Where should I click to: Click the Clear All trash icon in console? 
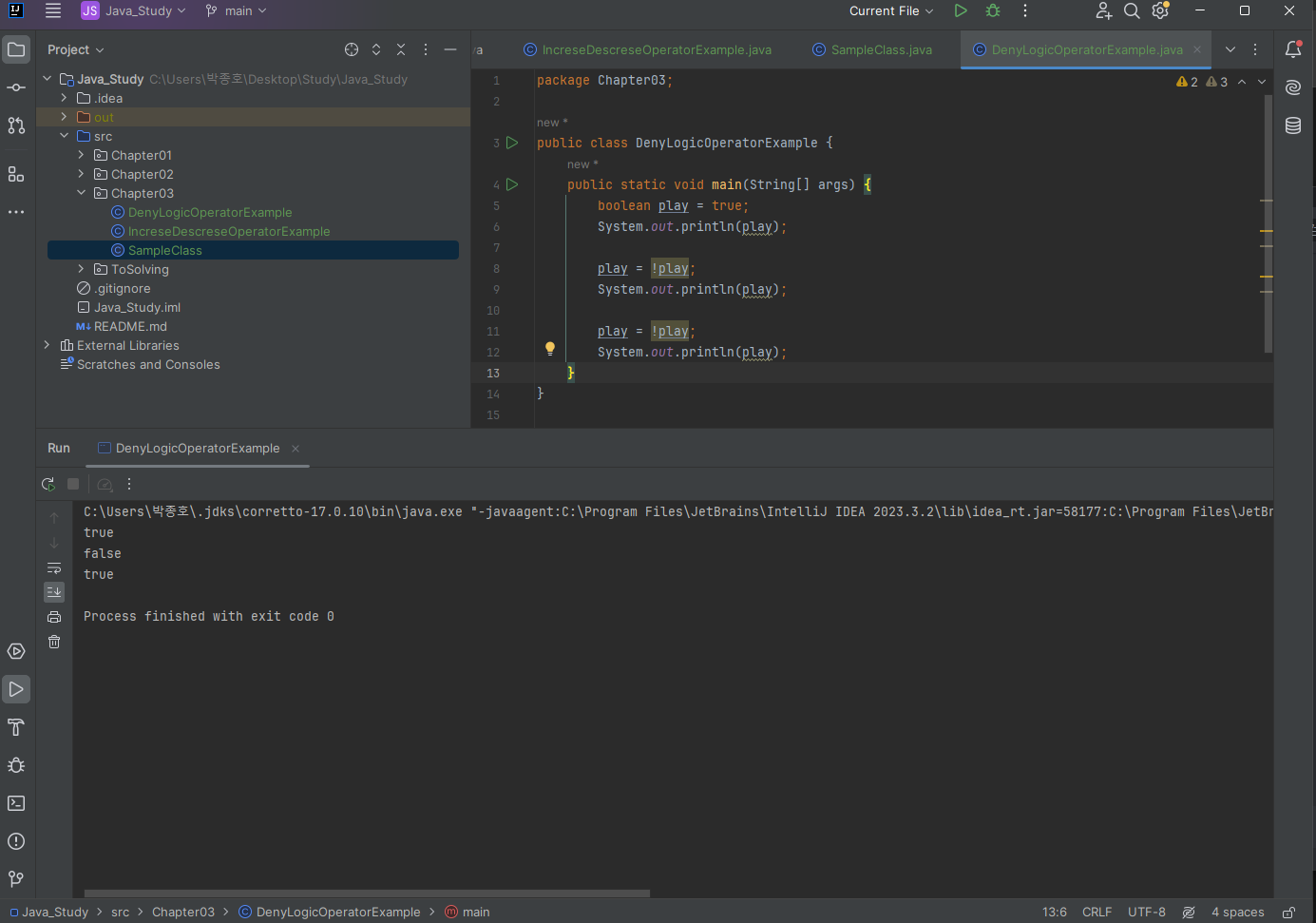tap(54, 642)
